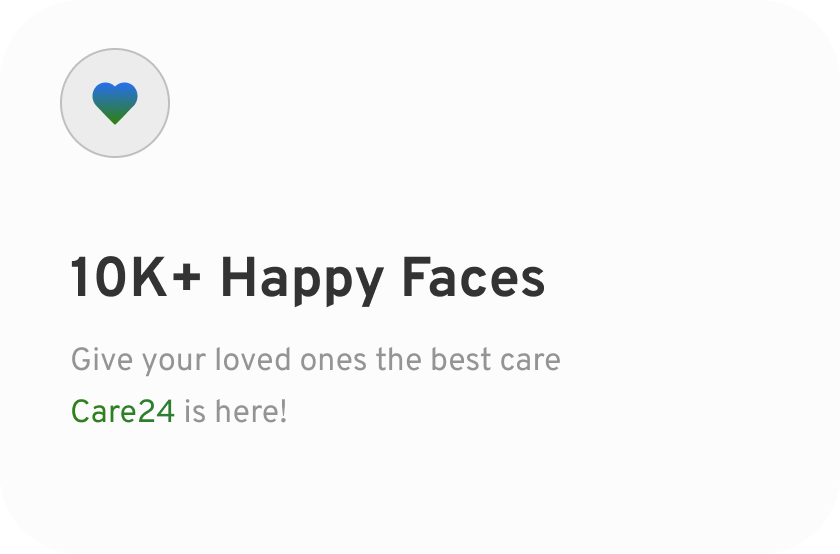Select the word "Faces" in the heading
840x554 pixels.
(x=473, y=278)
